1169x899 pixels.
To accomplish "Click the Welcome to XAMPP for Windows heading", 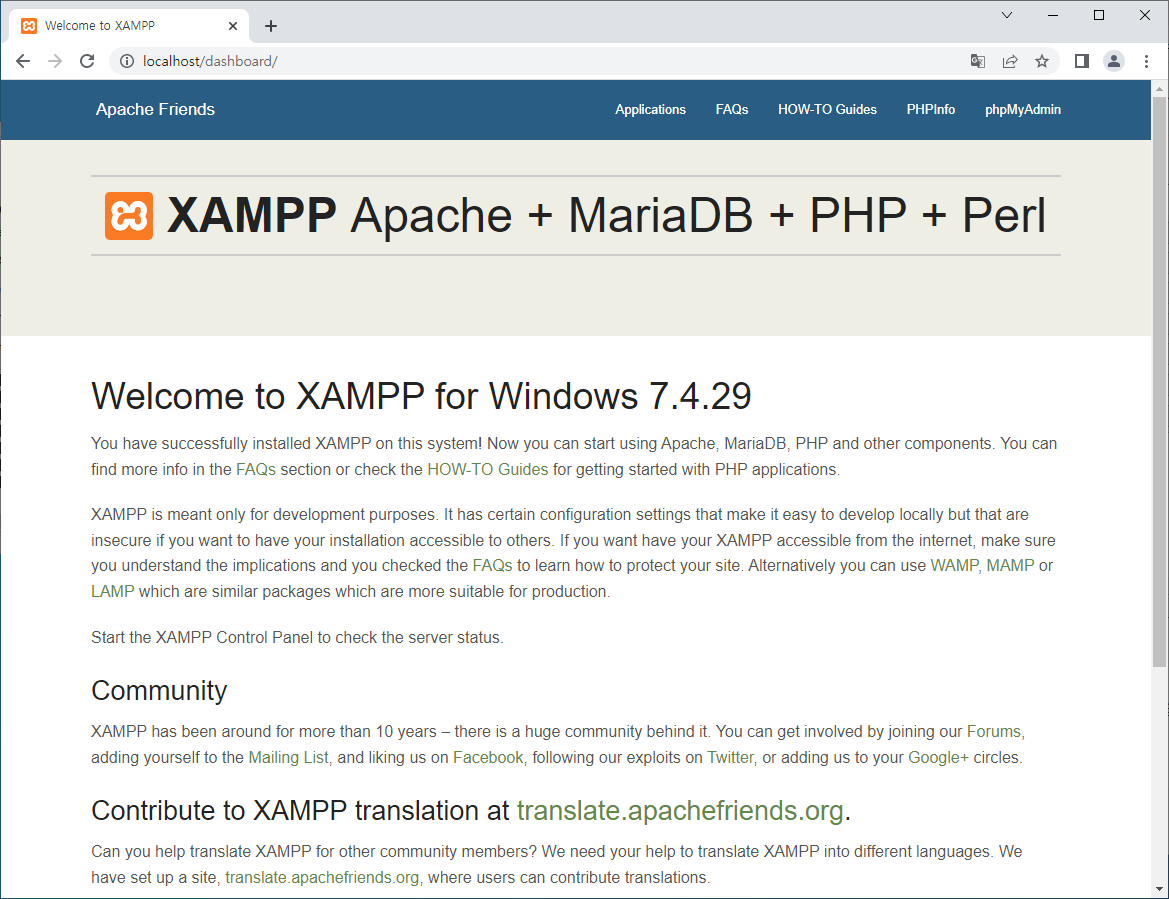I will coord(421,397).
